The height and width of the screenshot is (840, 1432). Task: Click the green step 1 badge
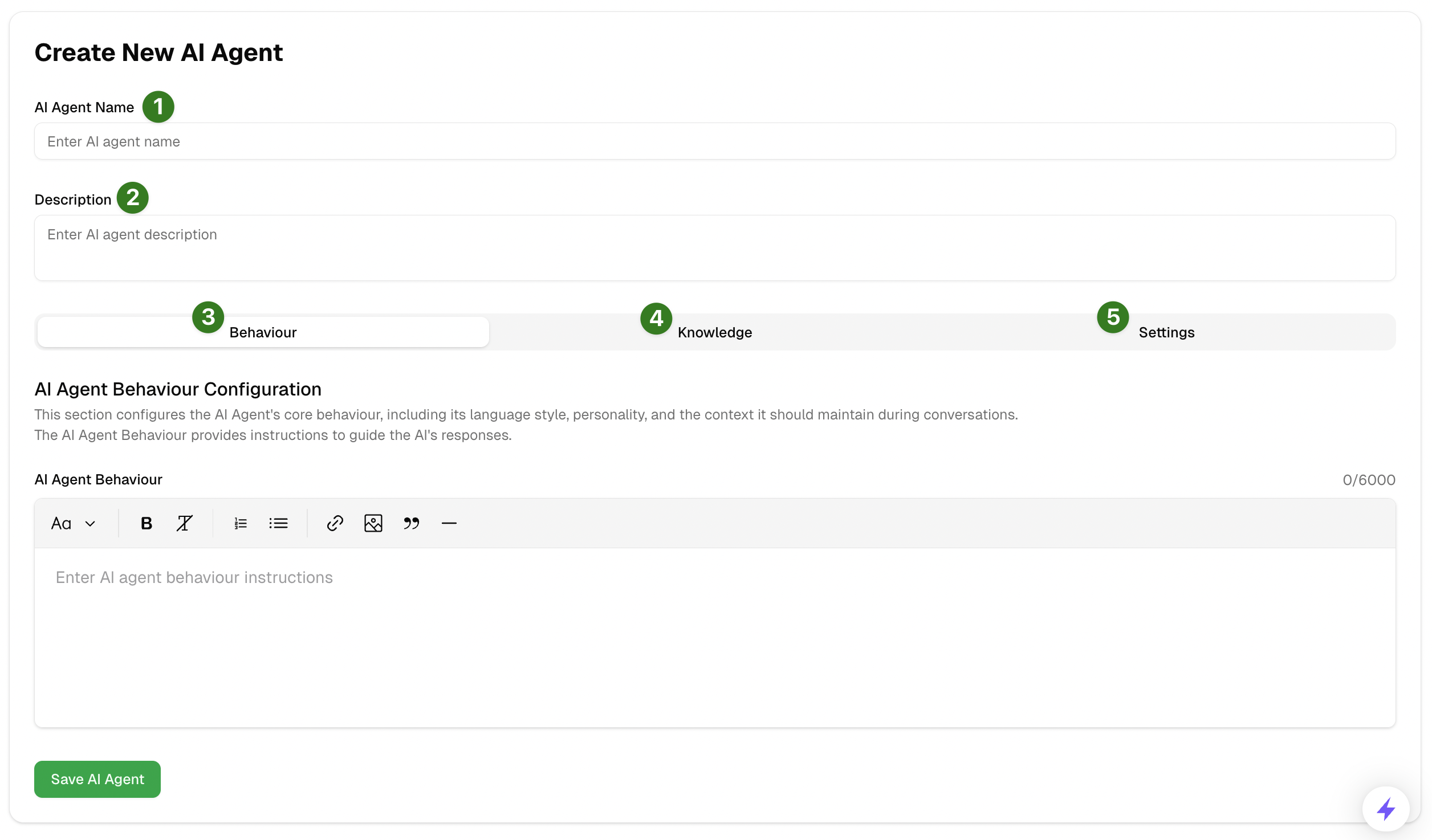pyautogui.click(x=158, y=107)
